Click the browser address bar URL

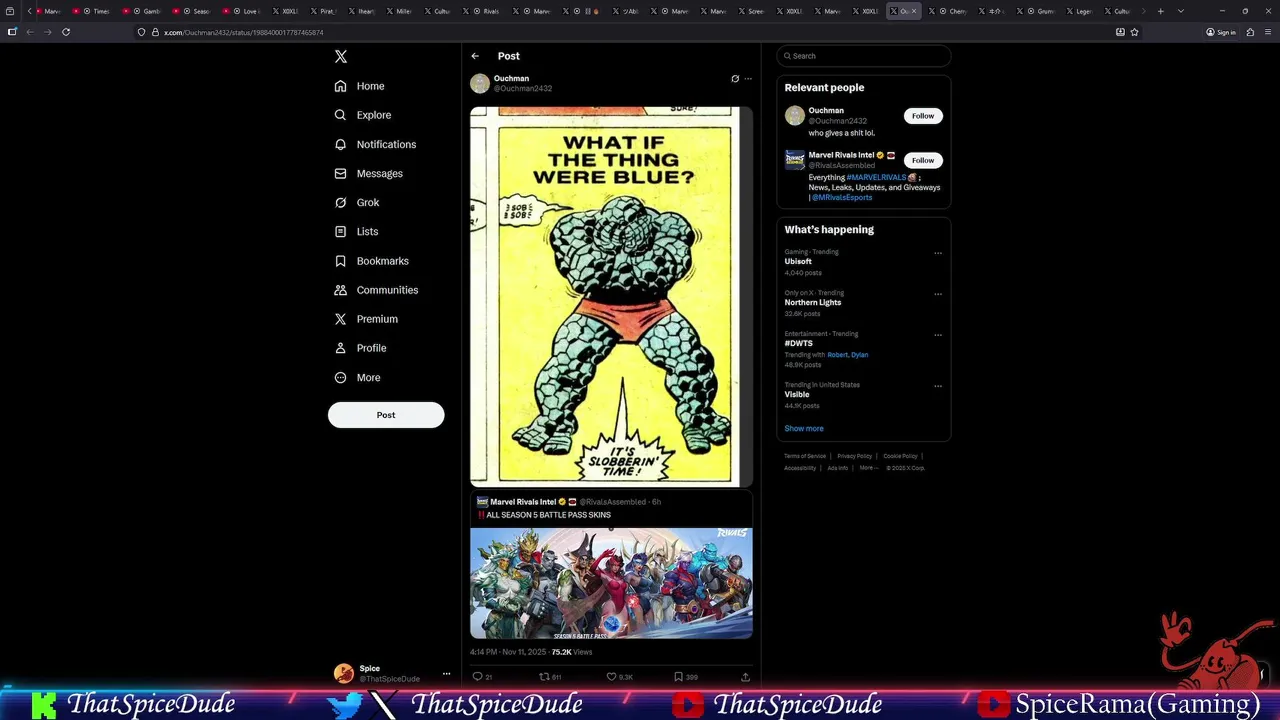click(243, 32)
